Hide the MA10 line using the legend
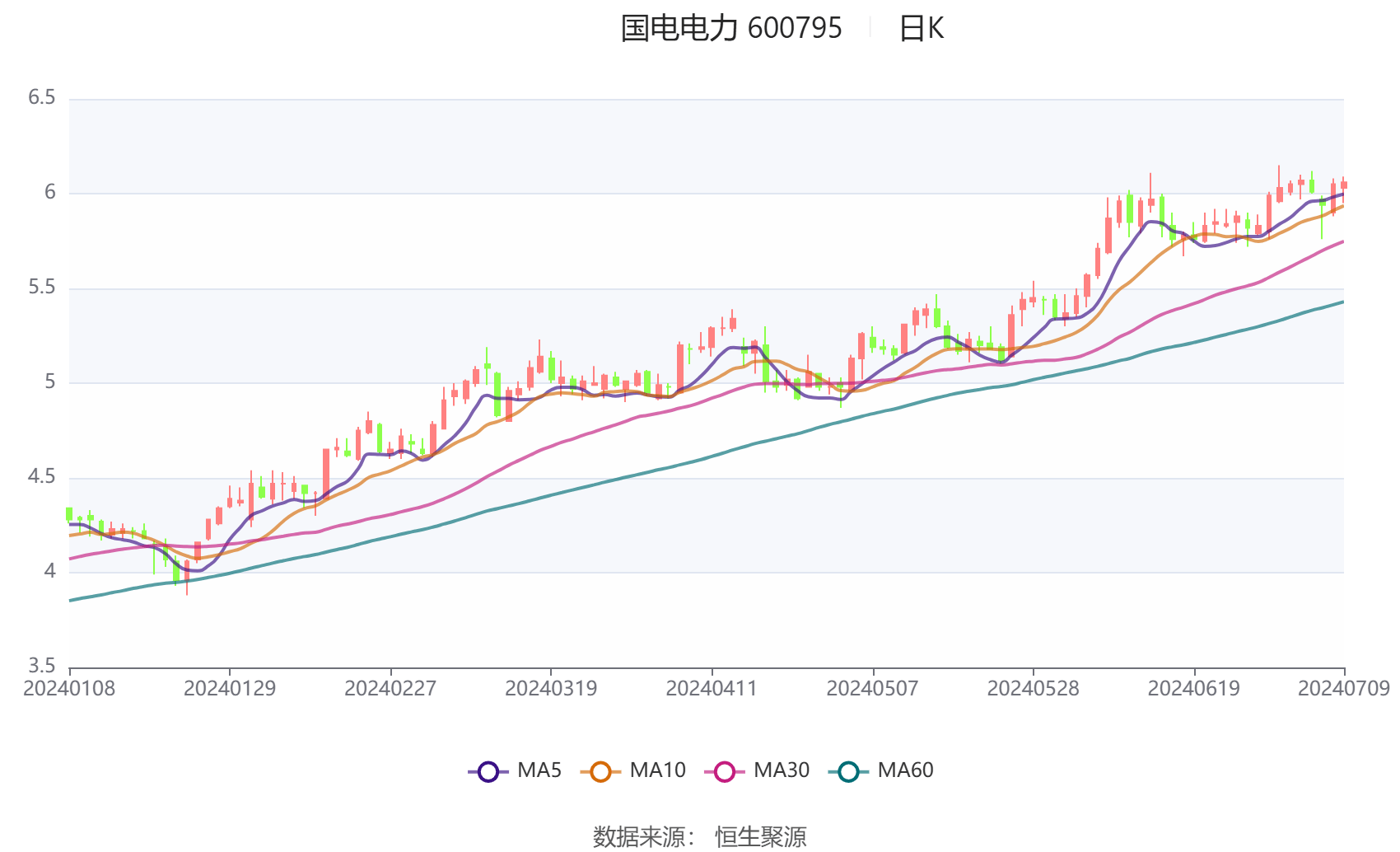The width and height of the screenshot is (1400, 852). (x=659, y=770)
